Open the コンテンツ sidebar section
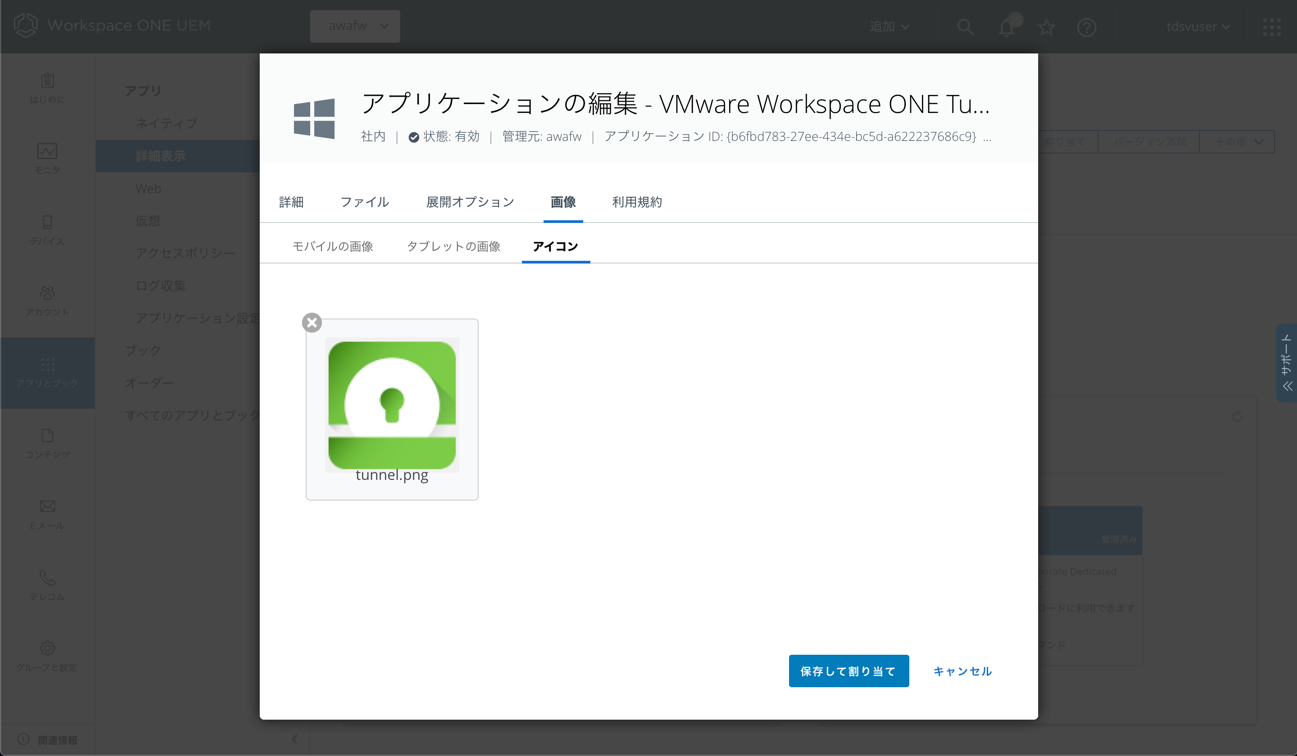Screen dimensions: 1297x756 (47, 443)
